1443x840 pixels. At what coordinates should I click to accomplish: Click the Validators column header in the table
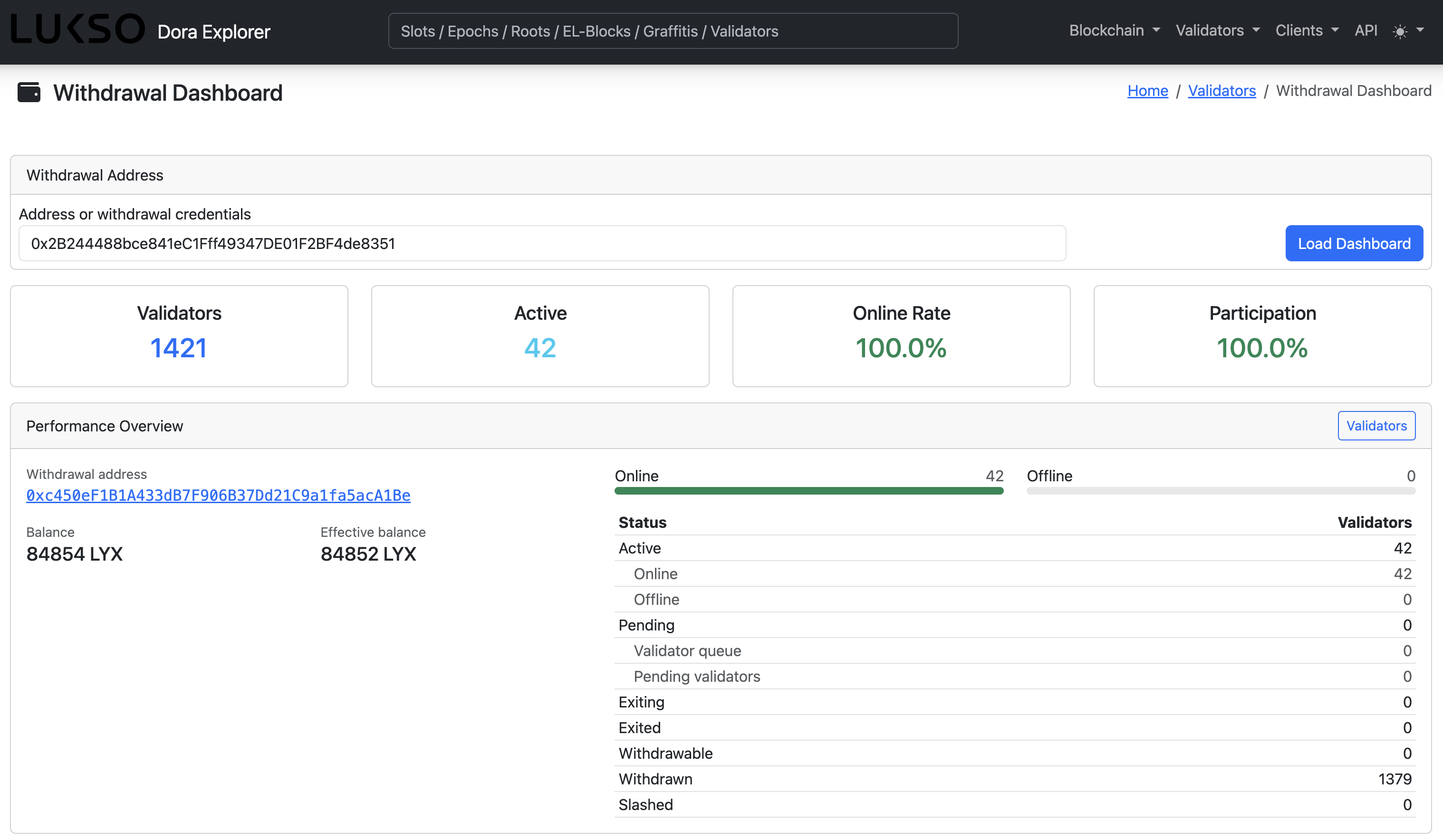[x=1374, y=523]
